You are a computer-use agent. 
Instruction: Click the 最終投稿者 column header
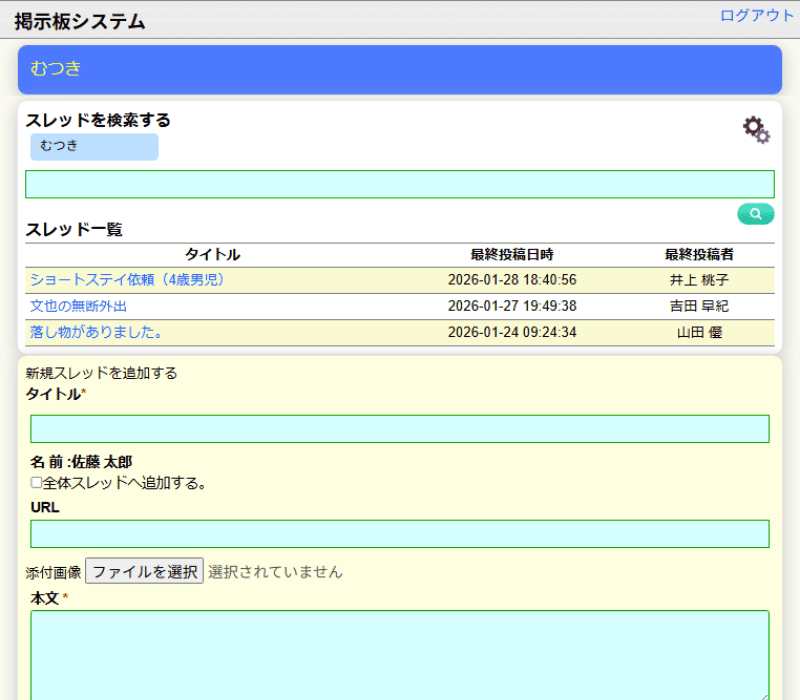click(x=699, y=255)
